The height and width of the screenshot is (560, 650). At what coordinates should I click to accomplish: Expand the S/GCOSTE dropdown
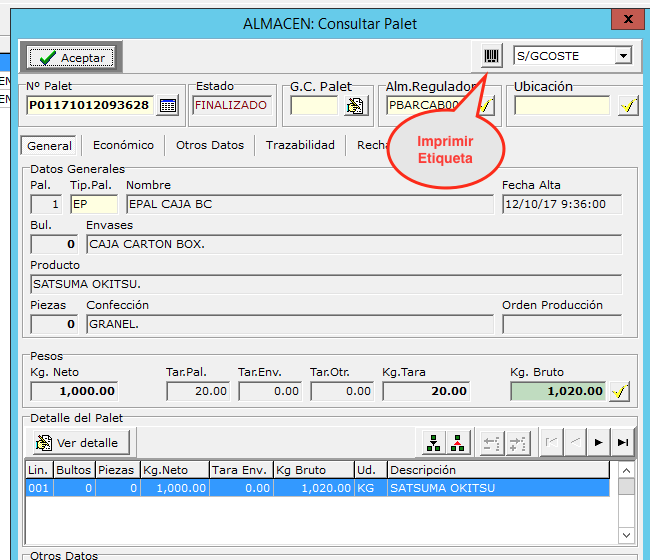(x=623, y=56)
